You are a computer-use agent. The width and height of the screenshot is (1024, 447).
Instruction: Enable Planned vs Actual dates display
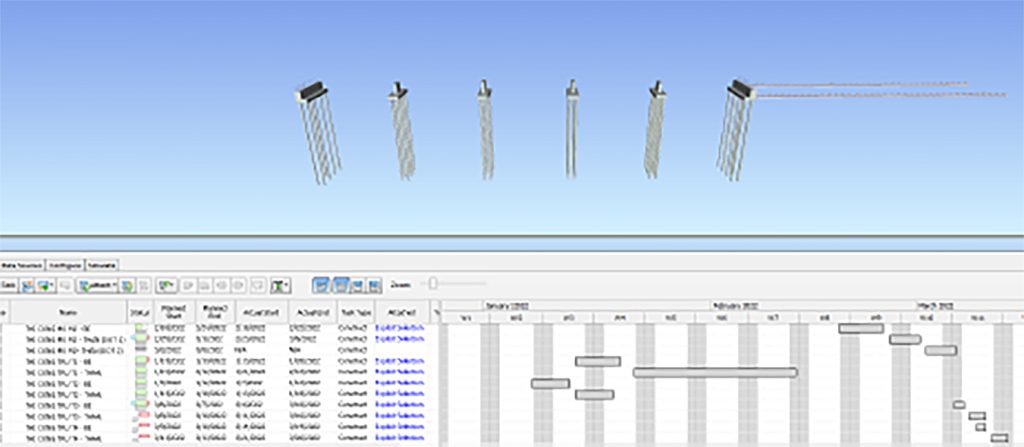click(x=357, y=285)
